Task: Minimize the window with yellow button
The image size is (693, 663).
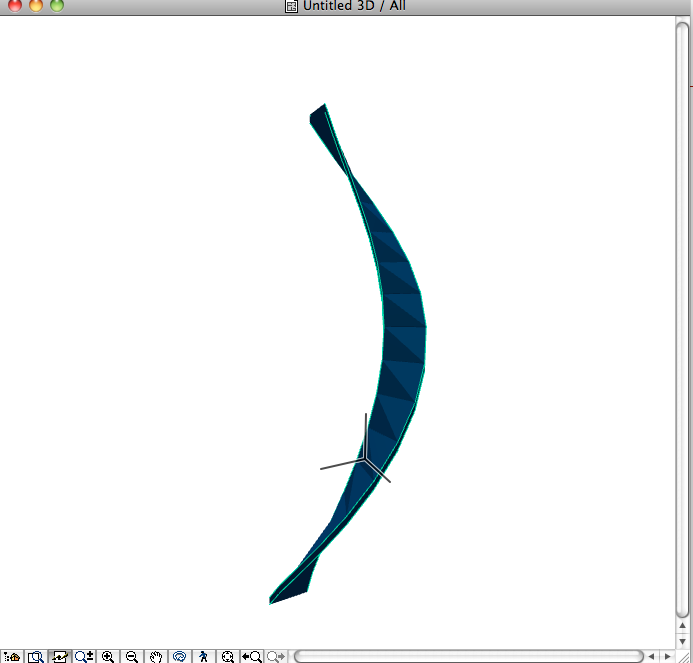Action: click(x=36, y=5)
